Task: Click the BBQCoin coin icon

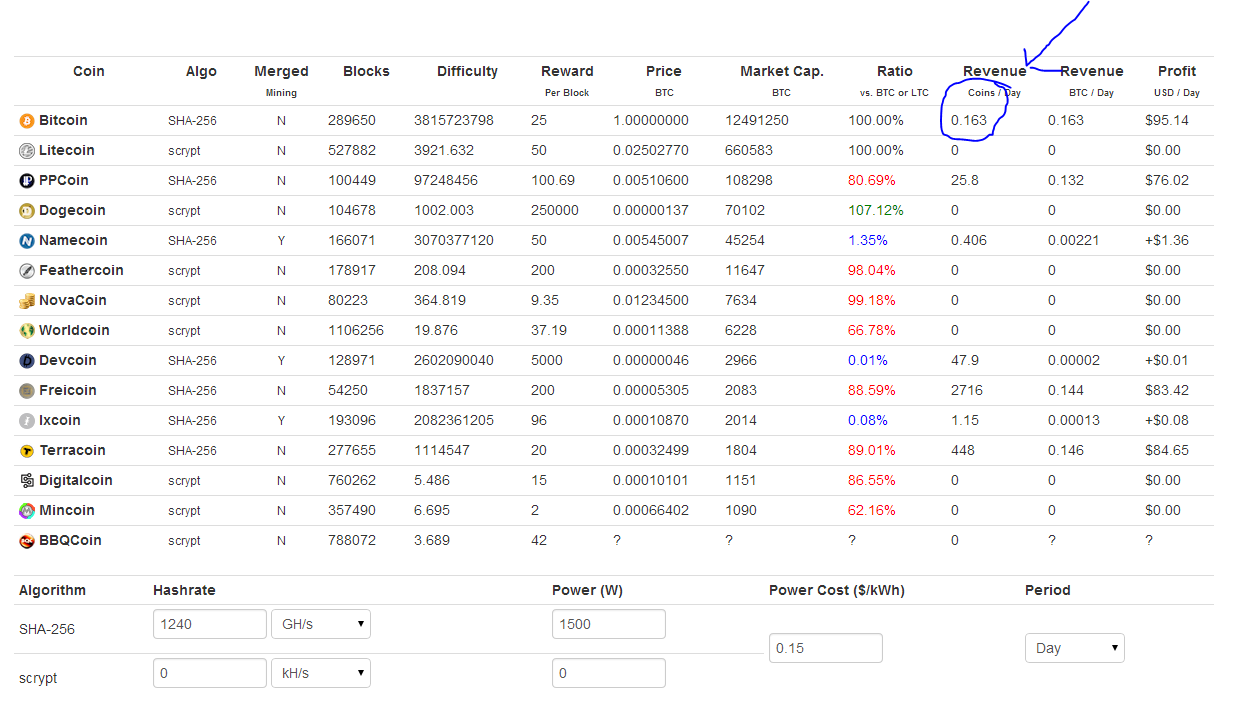Action: [x=27, y=541]
